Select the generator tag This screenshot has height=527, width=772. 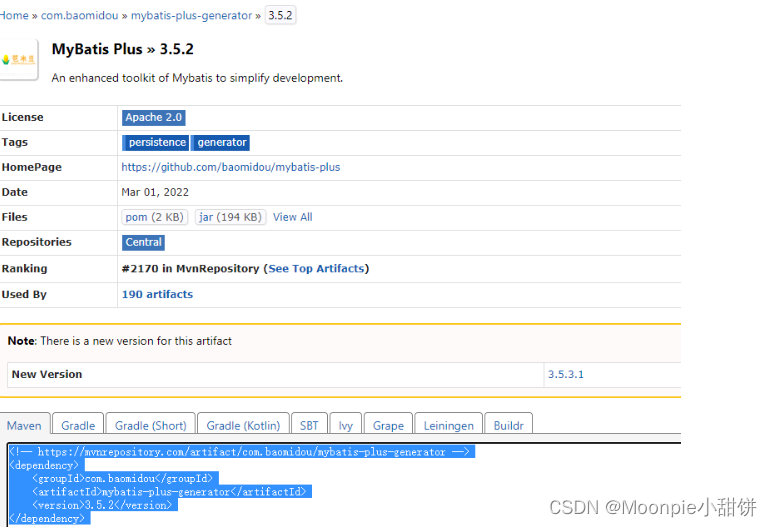point(221,143)
